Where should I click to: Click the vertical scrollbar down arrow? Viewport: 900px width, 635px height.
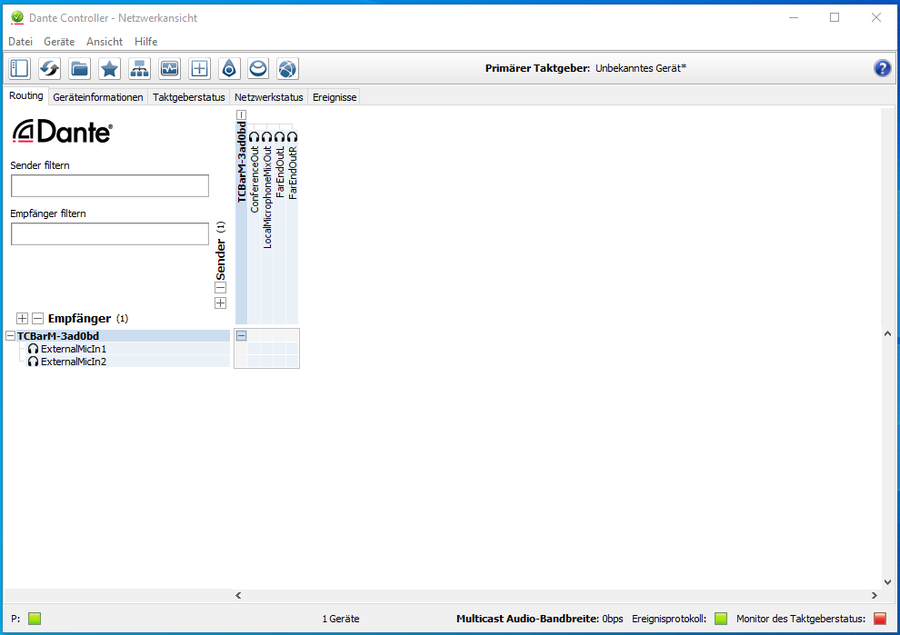pyautogui.click(x=887, y=582)
